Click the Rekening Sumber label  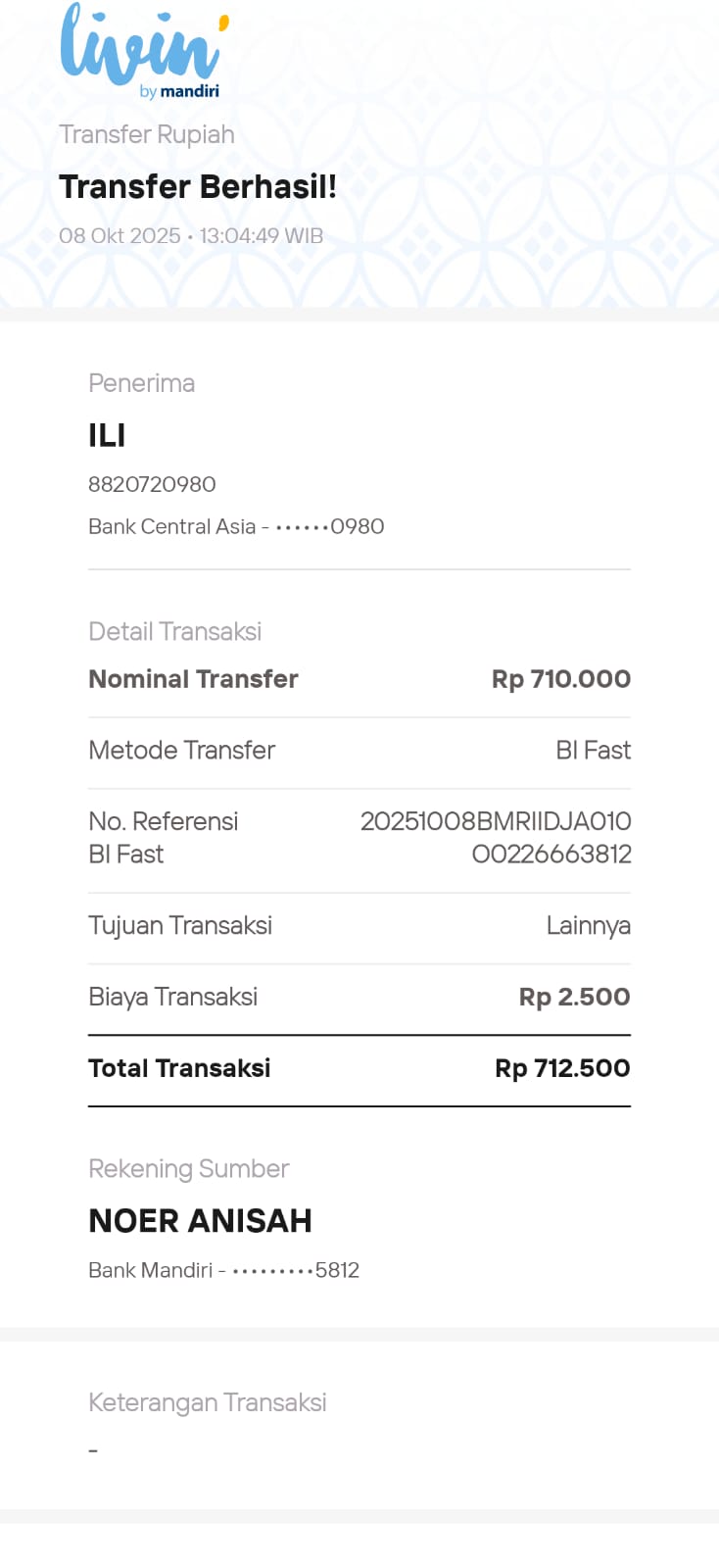click(x=188, y=1168)
